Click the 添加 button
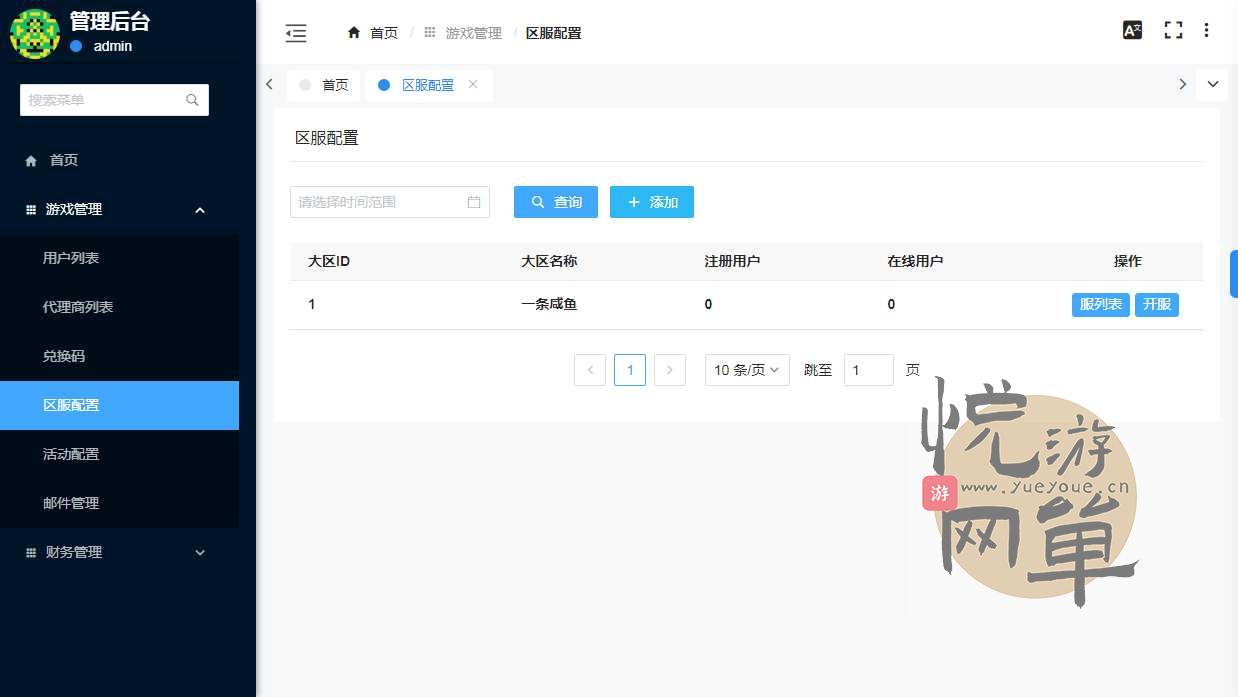 [651, 202]
